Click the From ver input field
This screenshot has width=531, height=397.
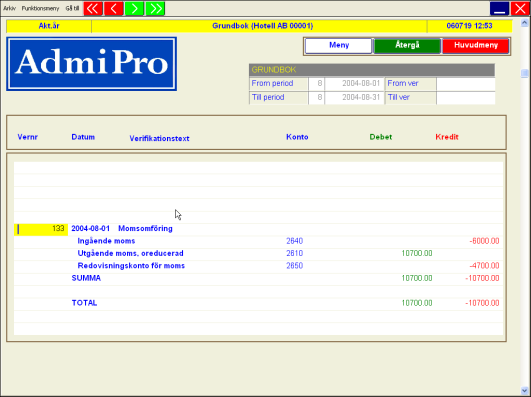(x=466, y=84)
